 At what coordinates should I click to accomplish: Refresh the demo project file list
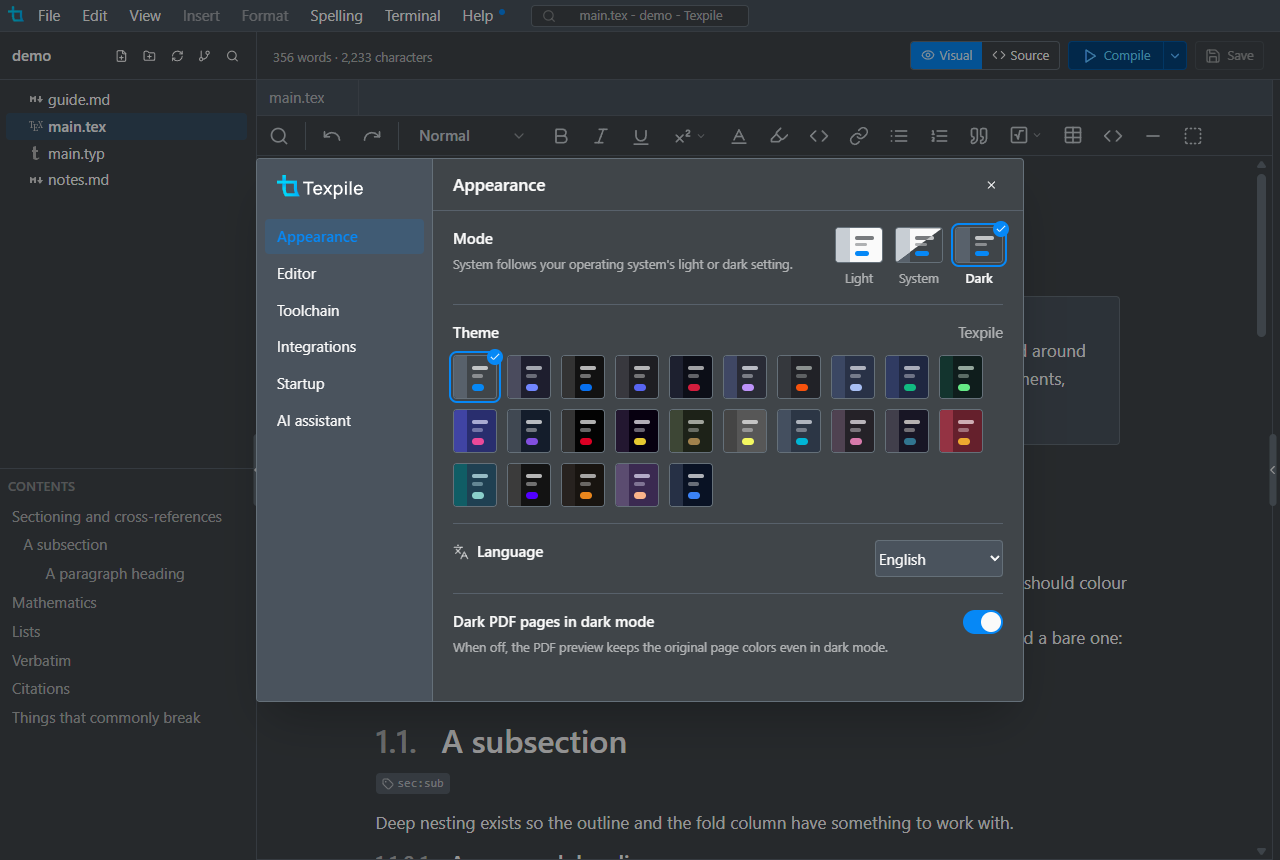tap(177, 56)
